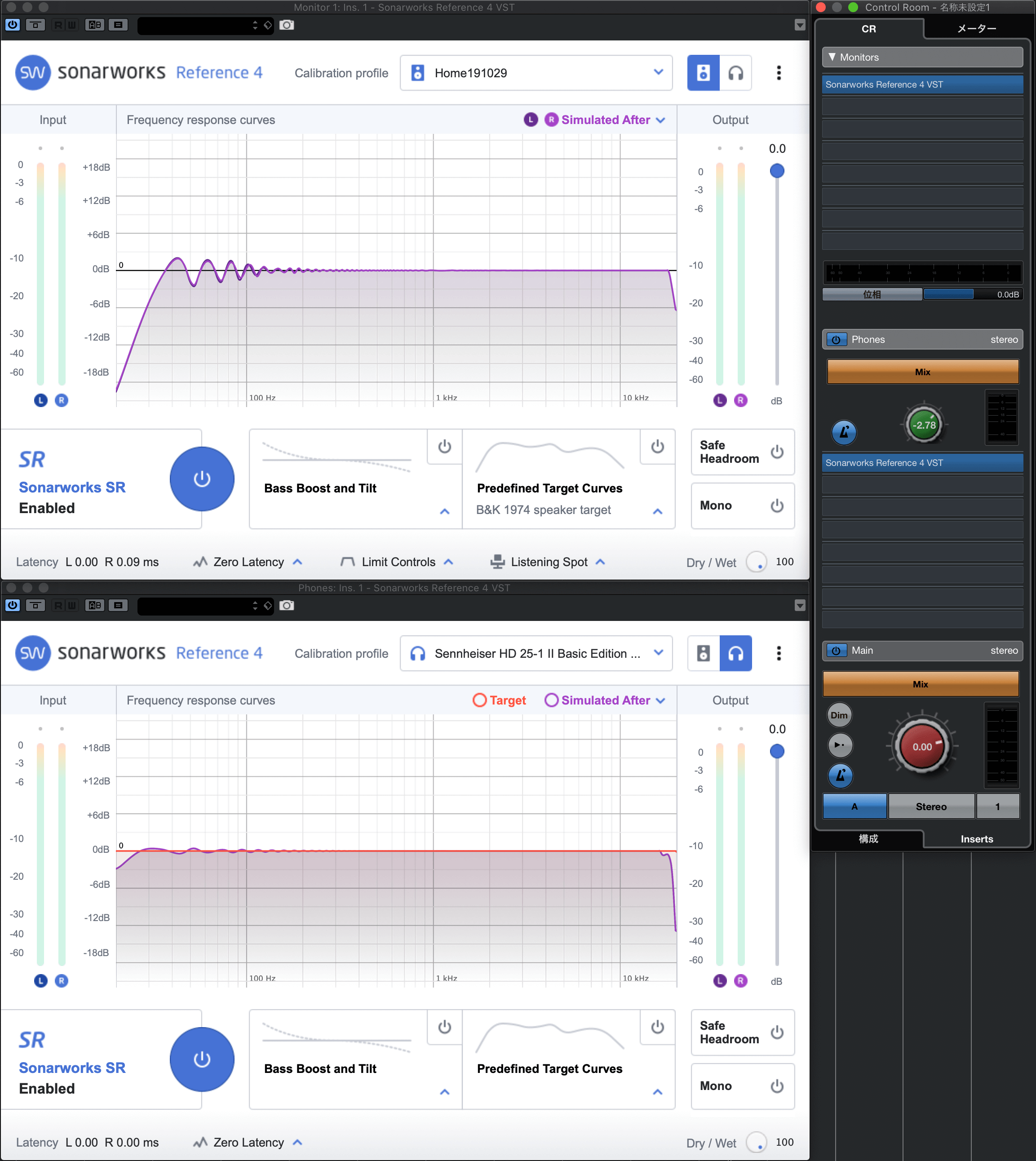Select headphone mode icon in Monitor 1 plugin
This screenshot has width=1036, height=1161.
click(735, 73)
